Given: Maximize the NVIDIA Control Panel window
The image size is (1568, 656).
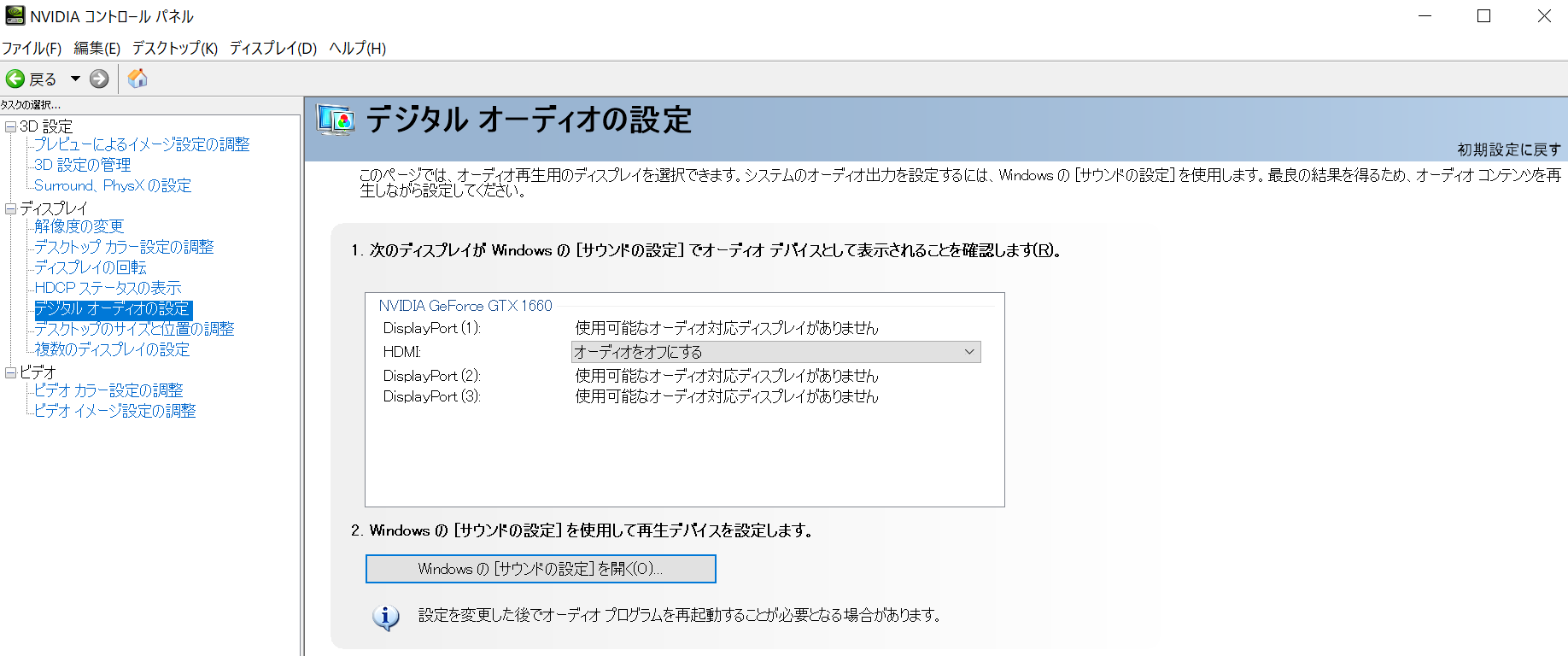Looking at the screenshot, I should [1484, 16].
